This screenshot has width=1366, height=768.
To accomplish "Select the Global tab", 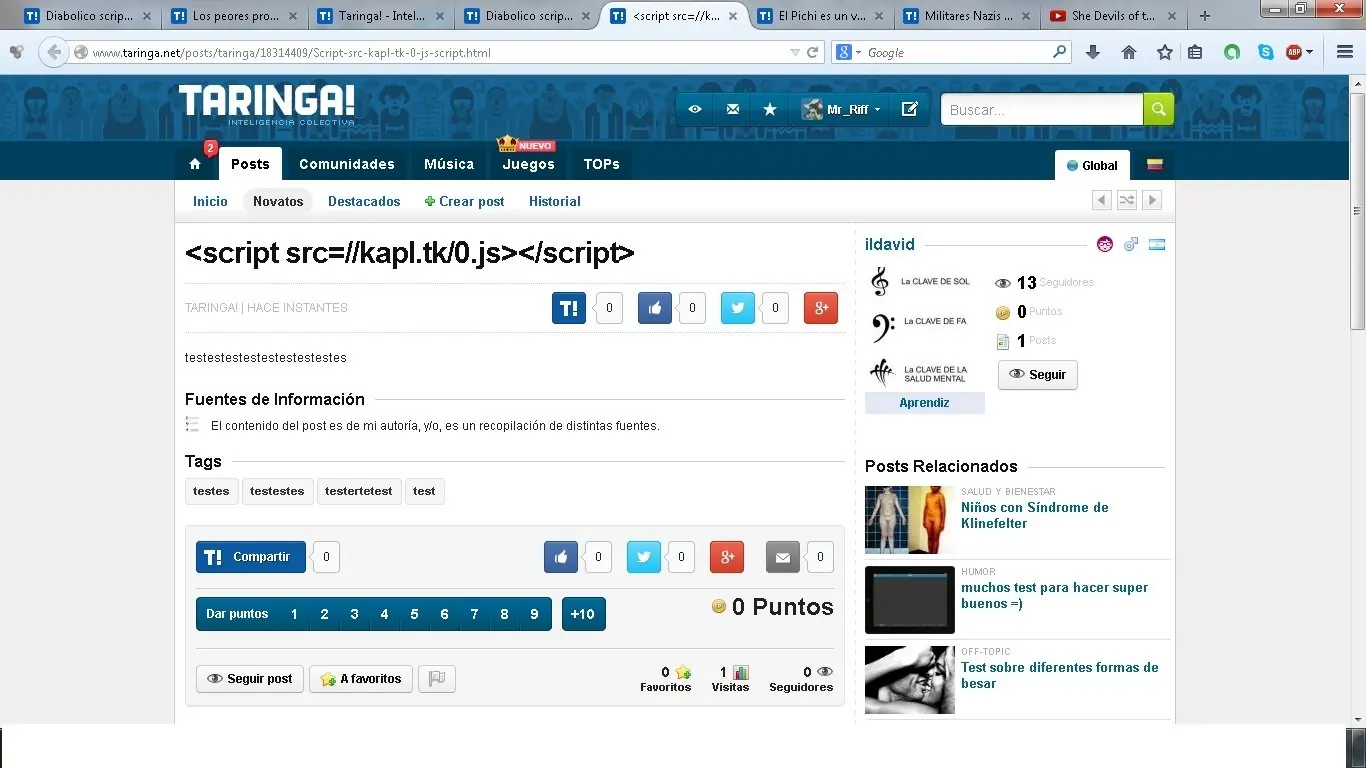I will [1092, 165].
